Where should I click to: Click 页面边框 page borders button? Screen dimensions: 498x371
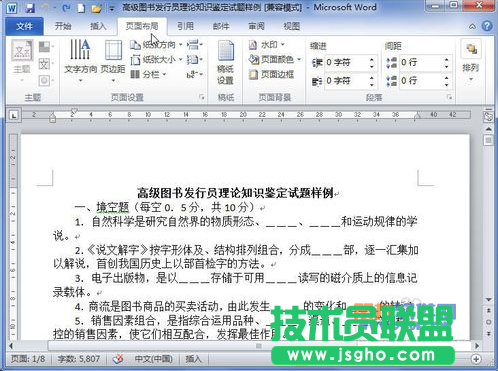[271, 74]
